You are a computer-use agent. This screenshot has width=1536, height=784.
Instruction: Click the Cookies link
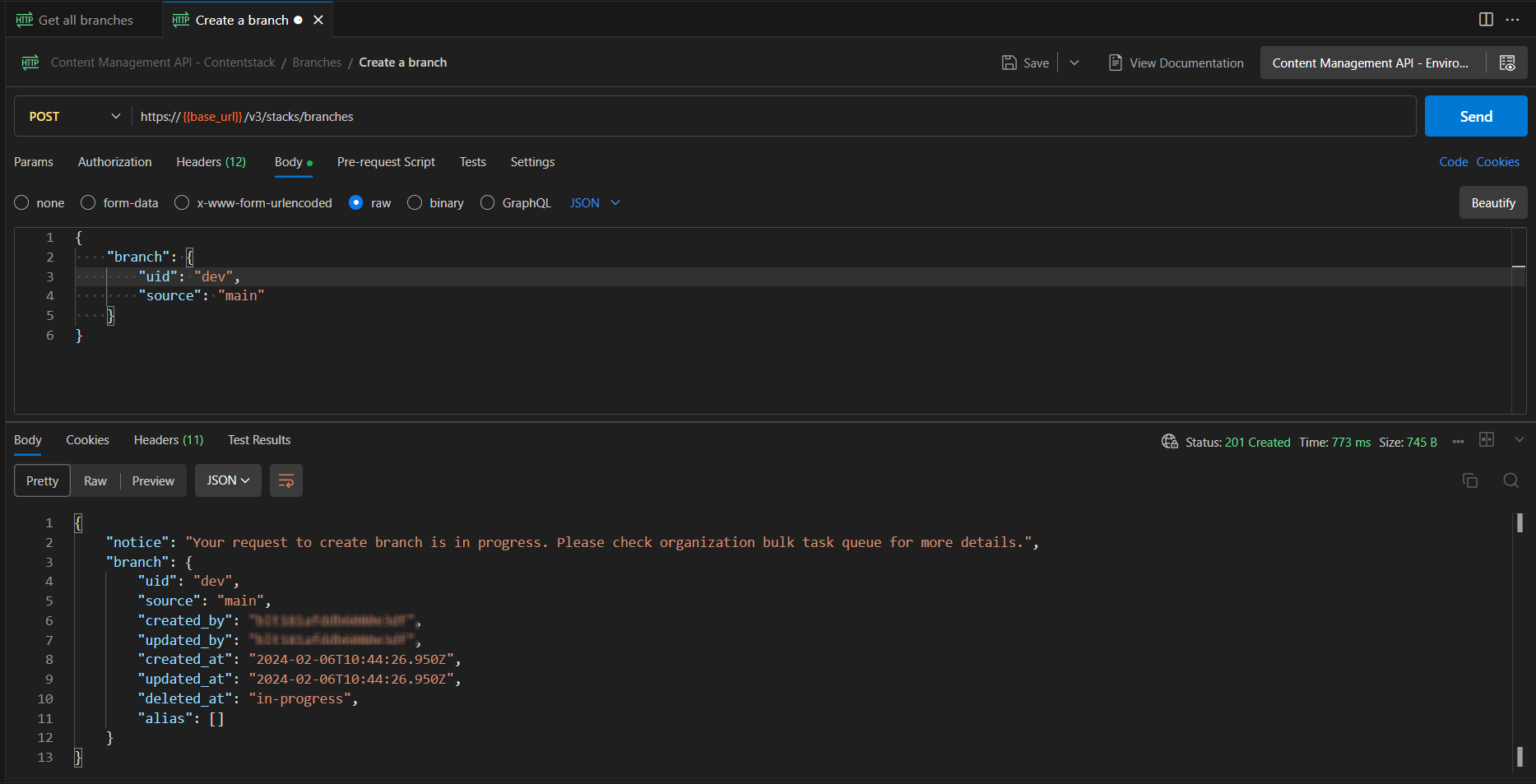click(x=1498, y=162)
